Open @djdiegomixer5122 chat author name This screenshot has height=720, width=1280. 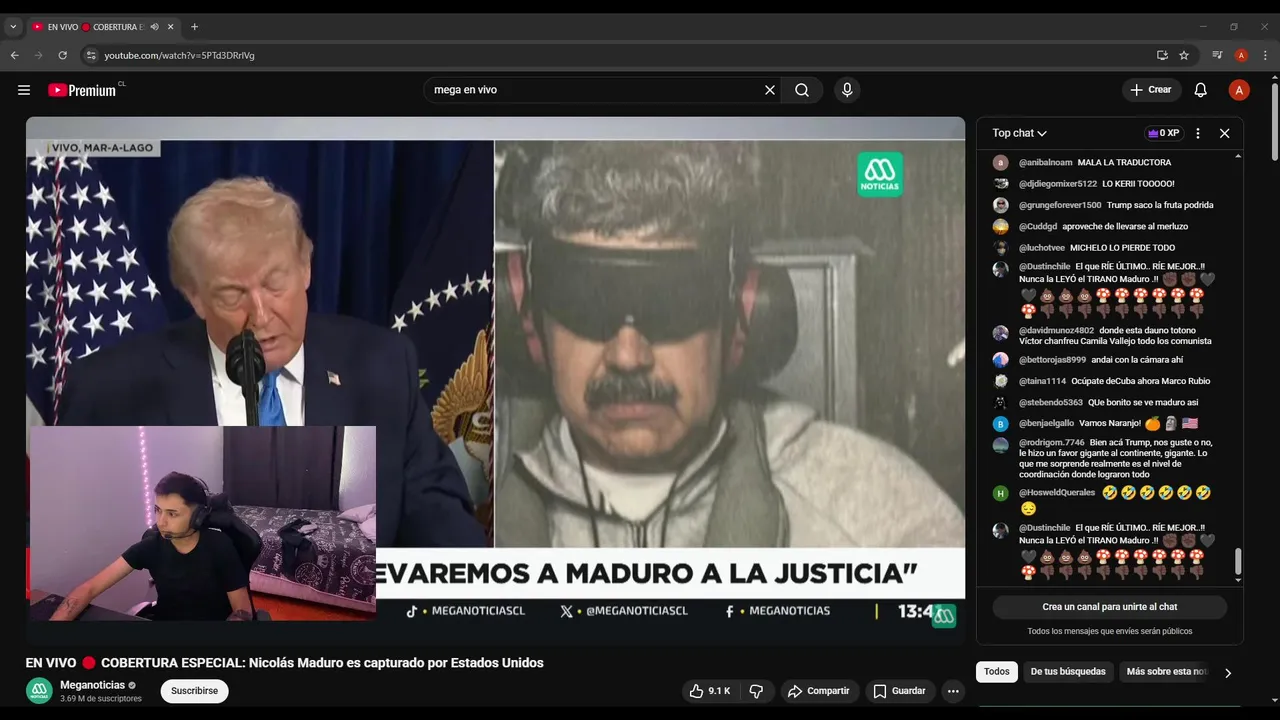point(1058,184)
